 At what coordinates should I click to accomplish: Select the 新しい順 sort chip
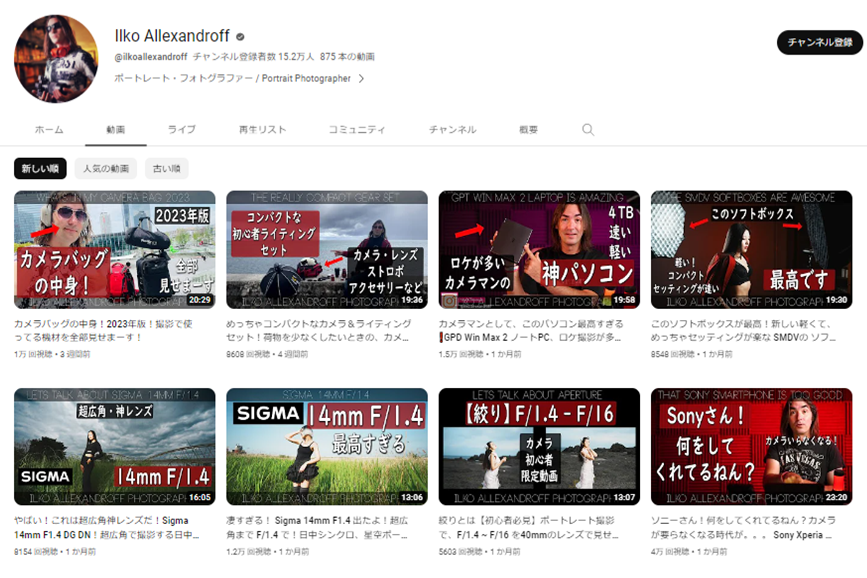(40, 169)
